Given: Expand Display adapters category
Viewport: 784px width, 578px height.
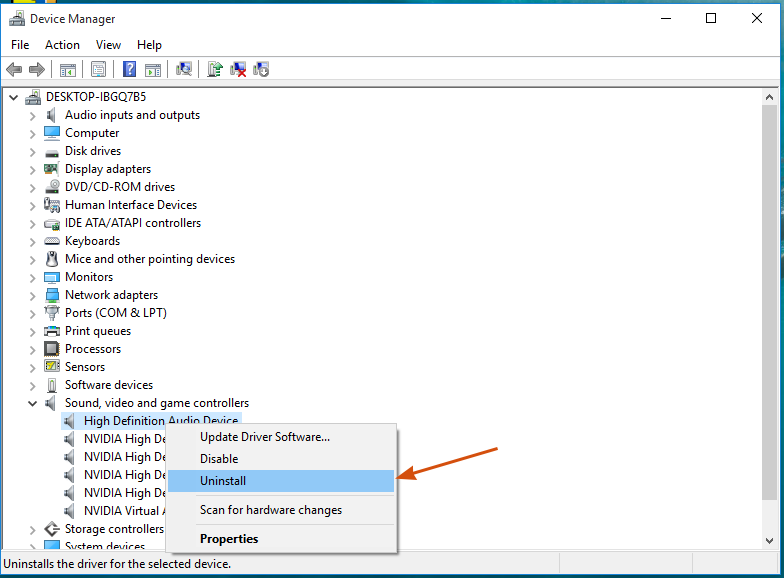Looking at the screenshot, I should click(x=32, y=170).
